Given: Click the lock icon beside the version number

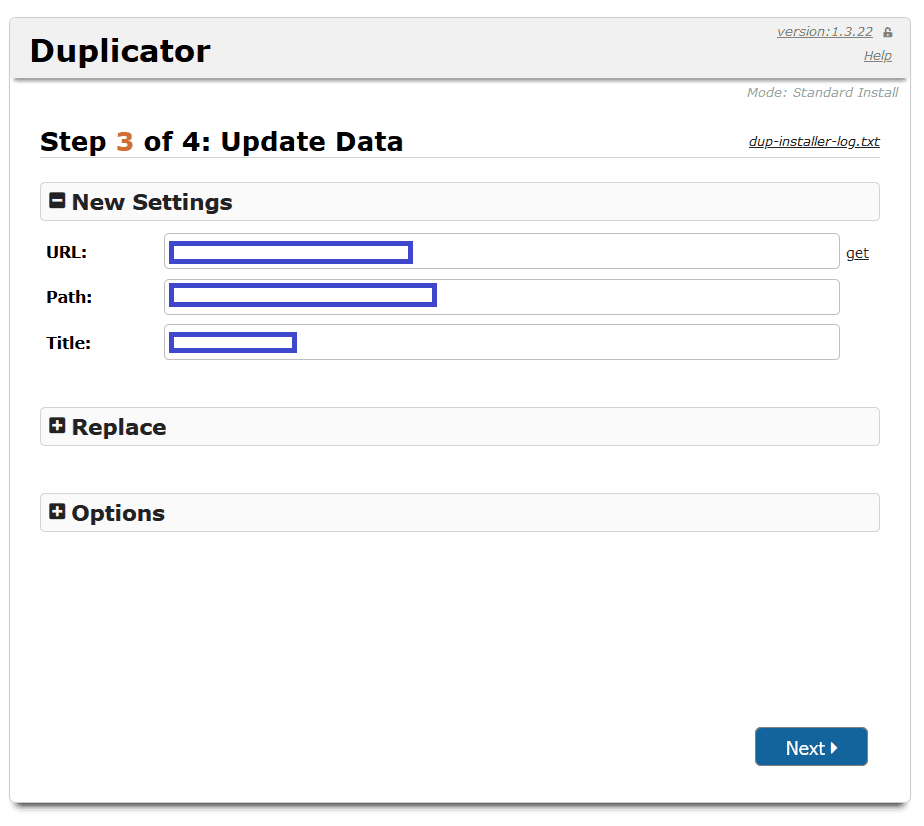Looking at the screenshot, I should (888, 33).
